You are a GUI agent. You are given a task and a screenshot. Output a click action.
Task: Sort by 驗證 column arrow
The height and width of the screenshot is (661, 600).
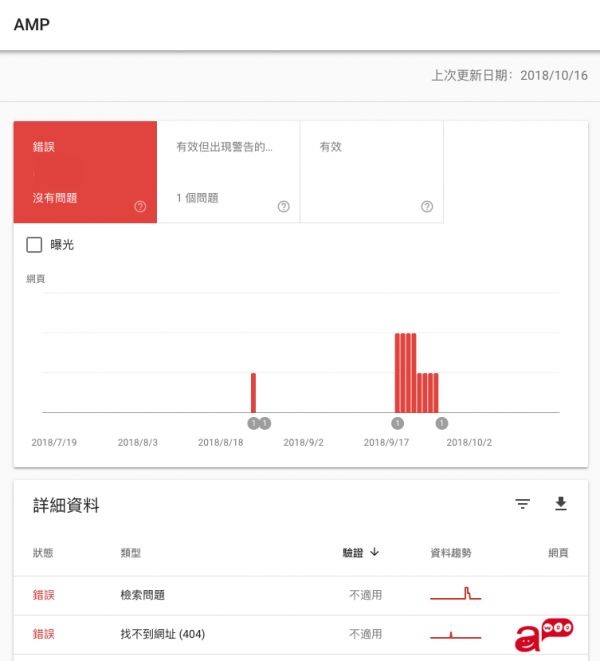pos(374,552)
